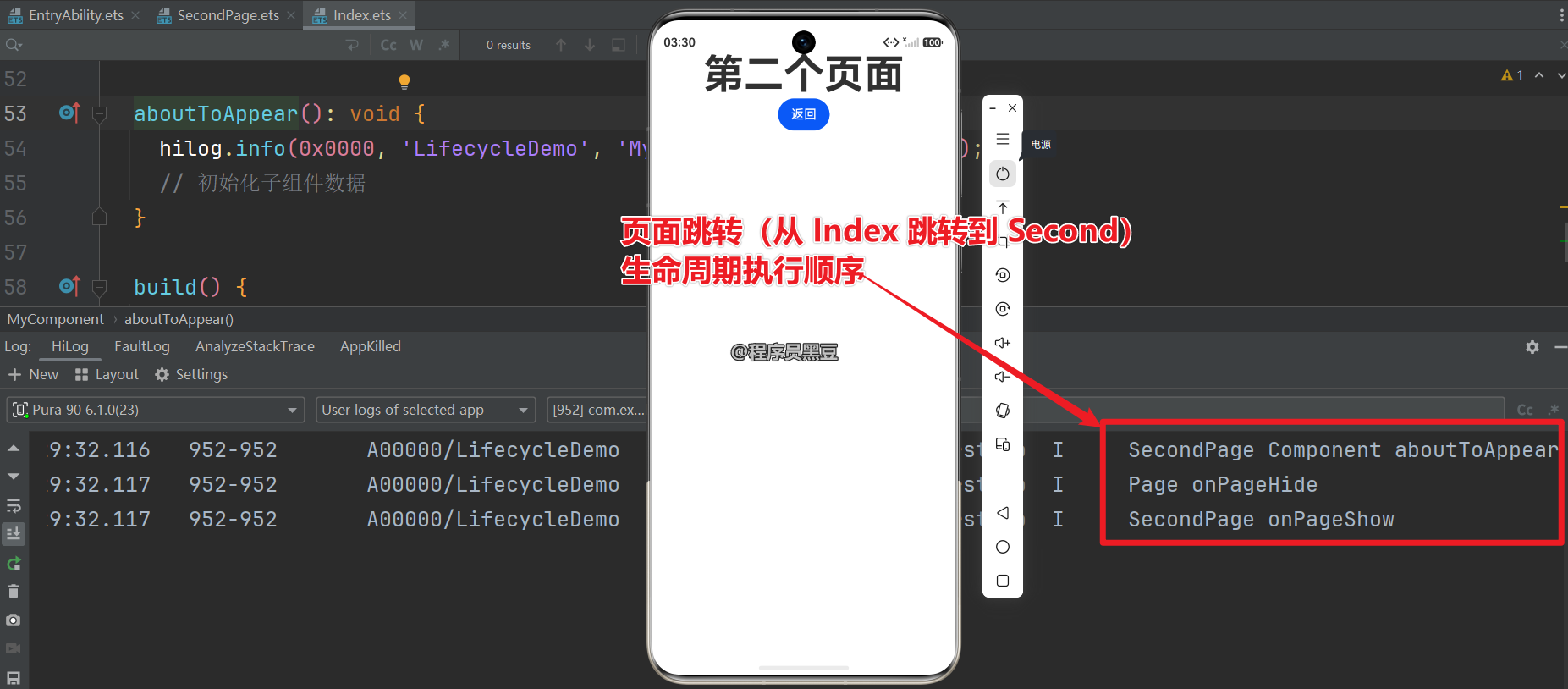Click the emulator multi-device icon

pos(1003,444)
